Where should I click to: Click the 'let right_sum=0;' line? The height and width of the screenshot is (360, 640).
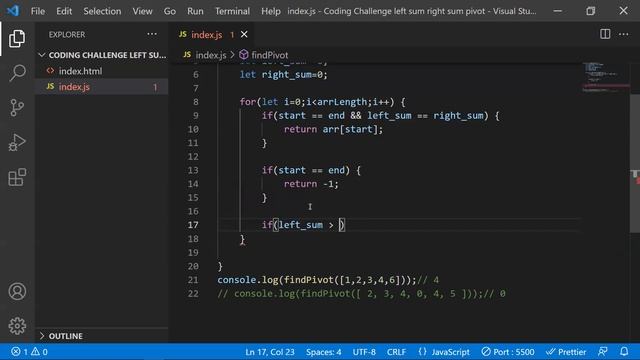(283, 74)
